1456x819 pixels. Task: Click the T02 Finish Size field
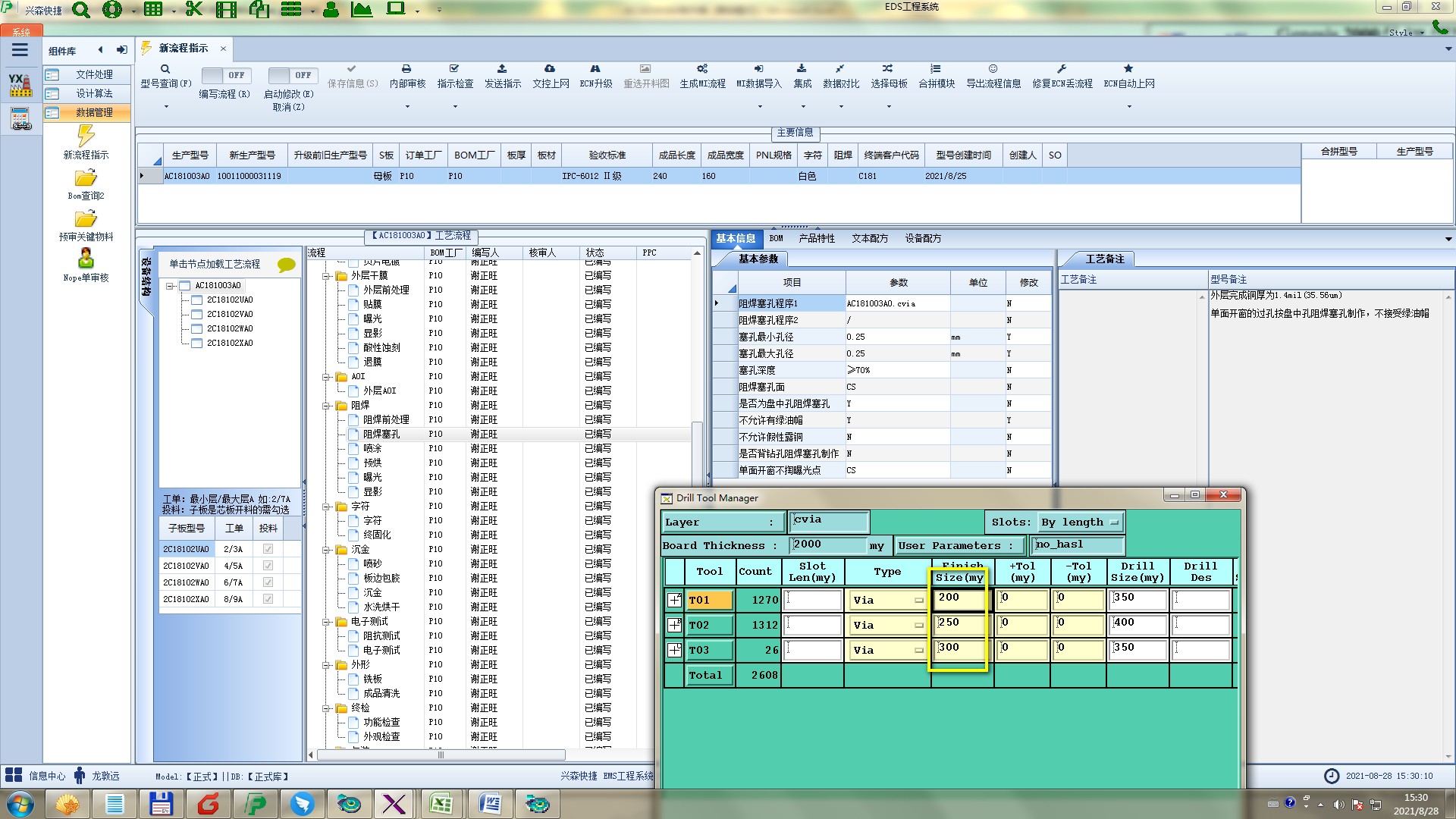960,623
